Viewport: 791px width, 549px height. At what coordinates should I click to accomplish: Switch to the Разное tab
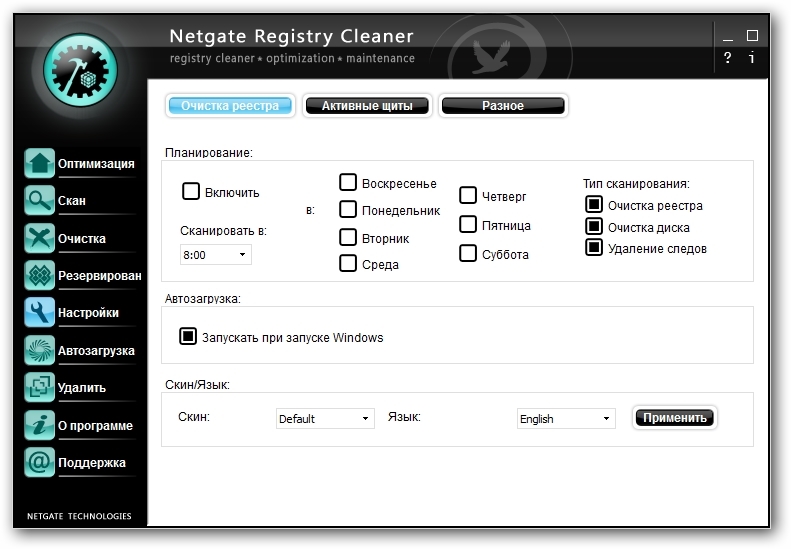click(x=503, y=106)
